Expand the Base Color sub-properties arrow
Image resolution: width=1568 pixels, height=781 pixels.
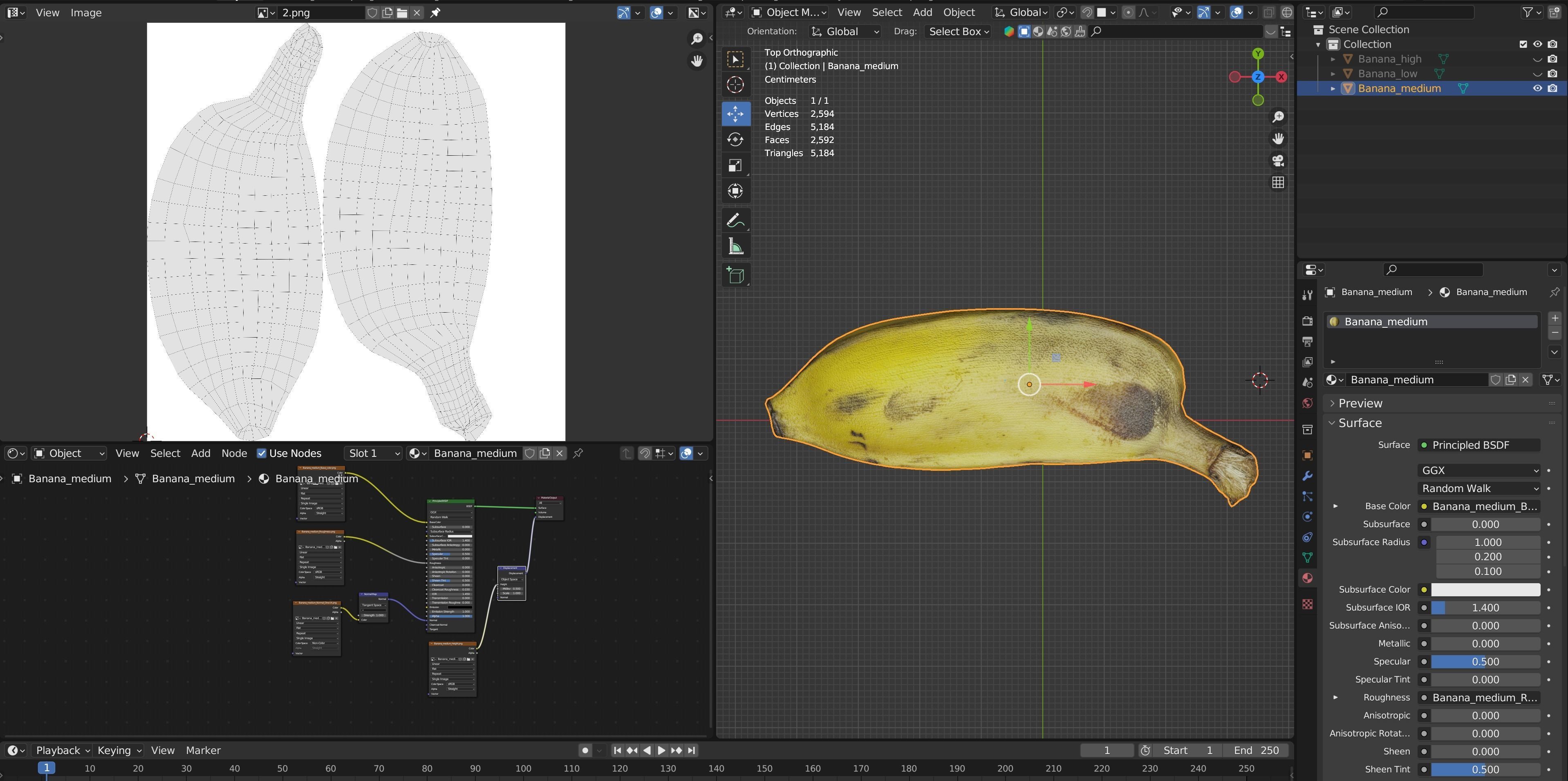point(1335,506)
